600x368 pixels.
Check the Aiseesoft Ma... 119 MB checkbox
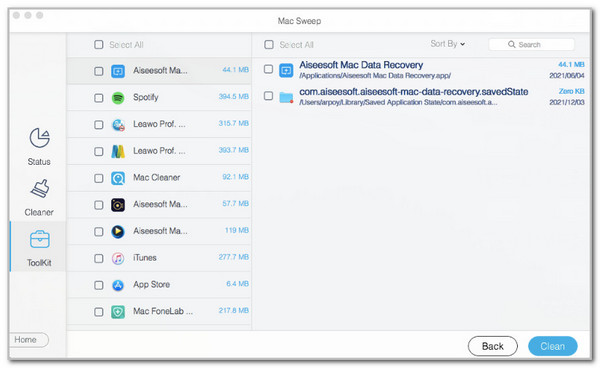[x=99, y=232]
